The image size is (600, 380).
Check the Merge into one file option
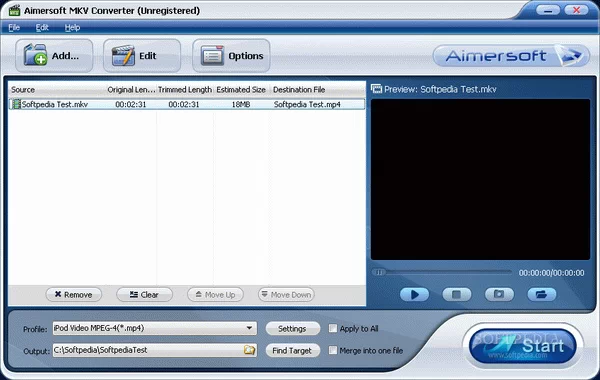(333, 350)
